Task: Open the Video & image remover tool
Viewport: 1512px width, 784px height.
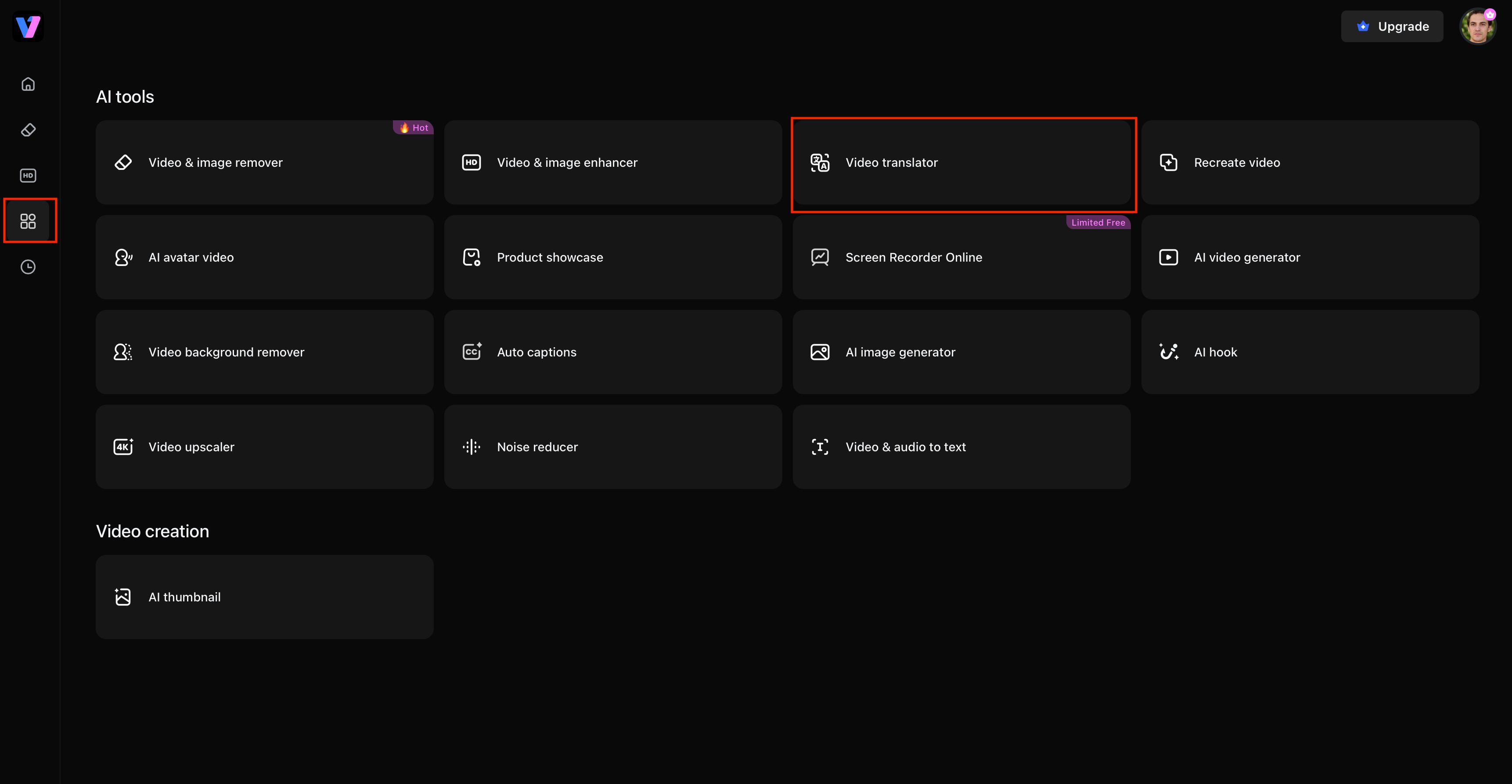Action: (265, 162)
